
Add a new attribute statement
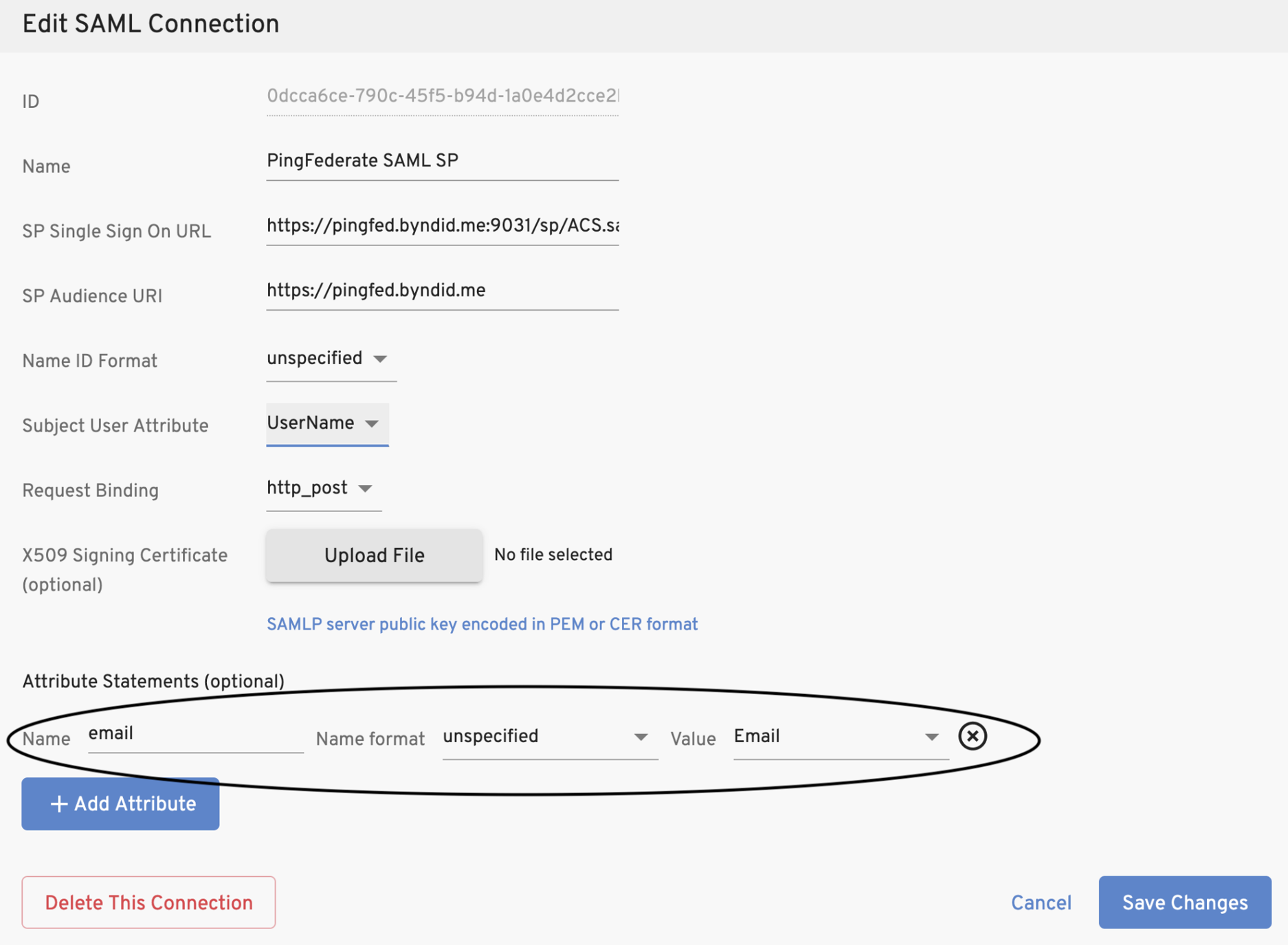120,803
